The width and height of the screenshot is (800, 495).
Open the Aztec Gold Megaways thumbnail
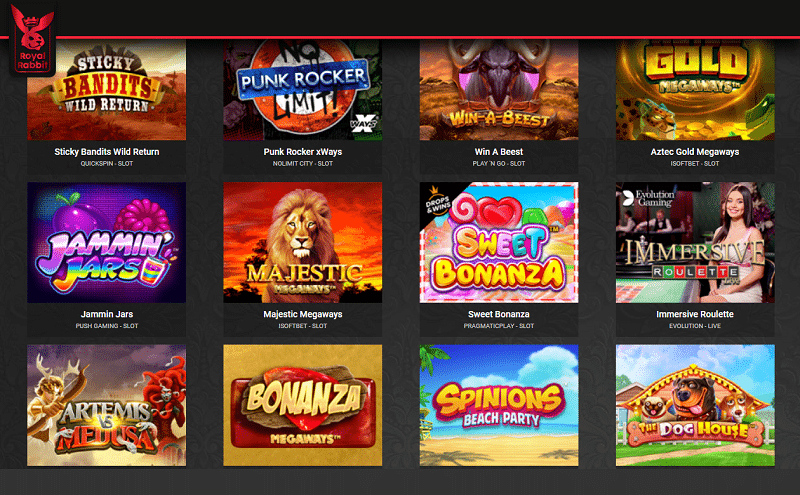(x=695, y=90)
